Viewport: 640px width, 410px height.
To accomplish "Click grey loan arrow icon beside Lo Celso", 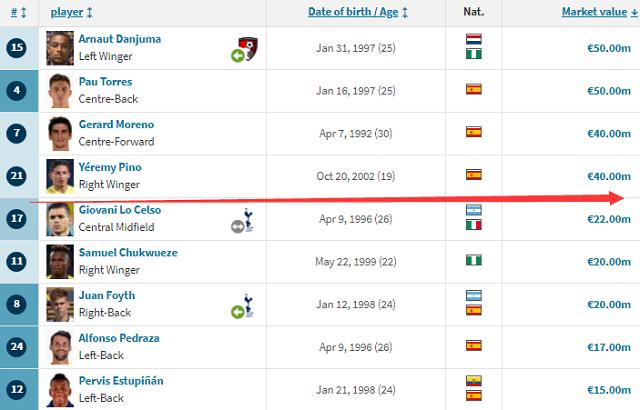I will (x=238, y=226).
